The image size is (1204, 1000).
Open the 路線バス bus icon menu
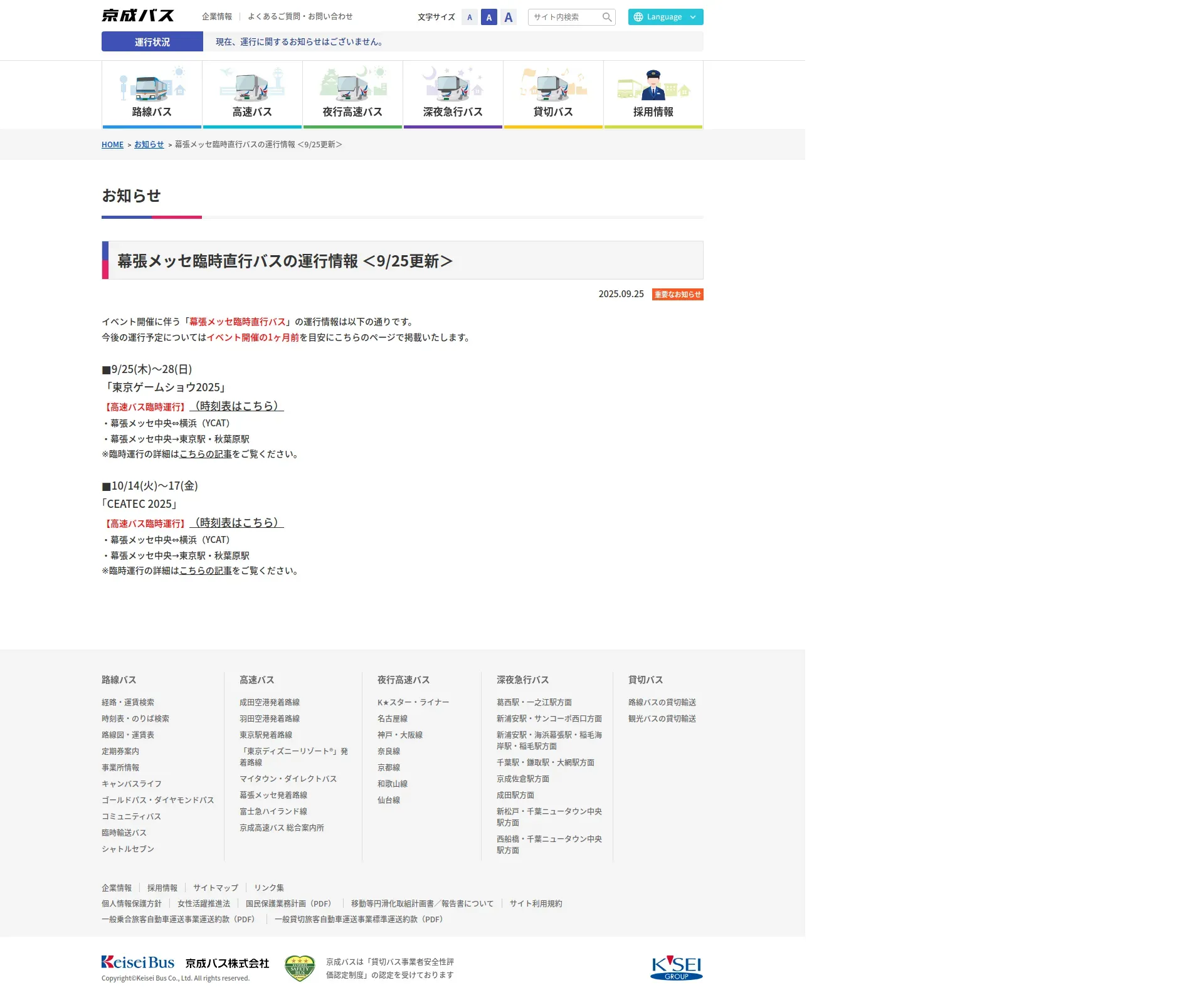(152, 87)
